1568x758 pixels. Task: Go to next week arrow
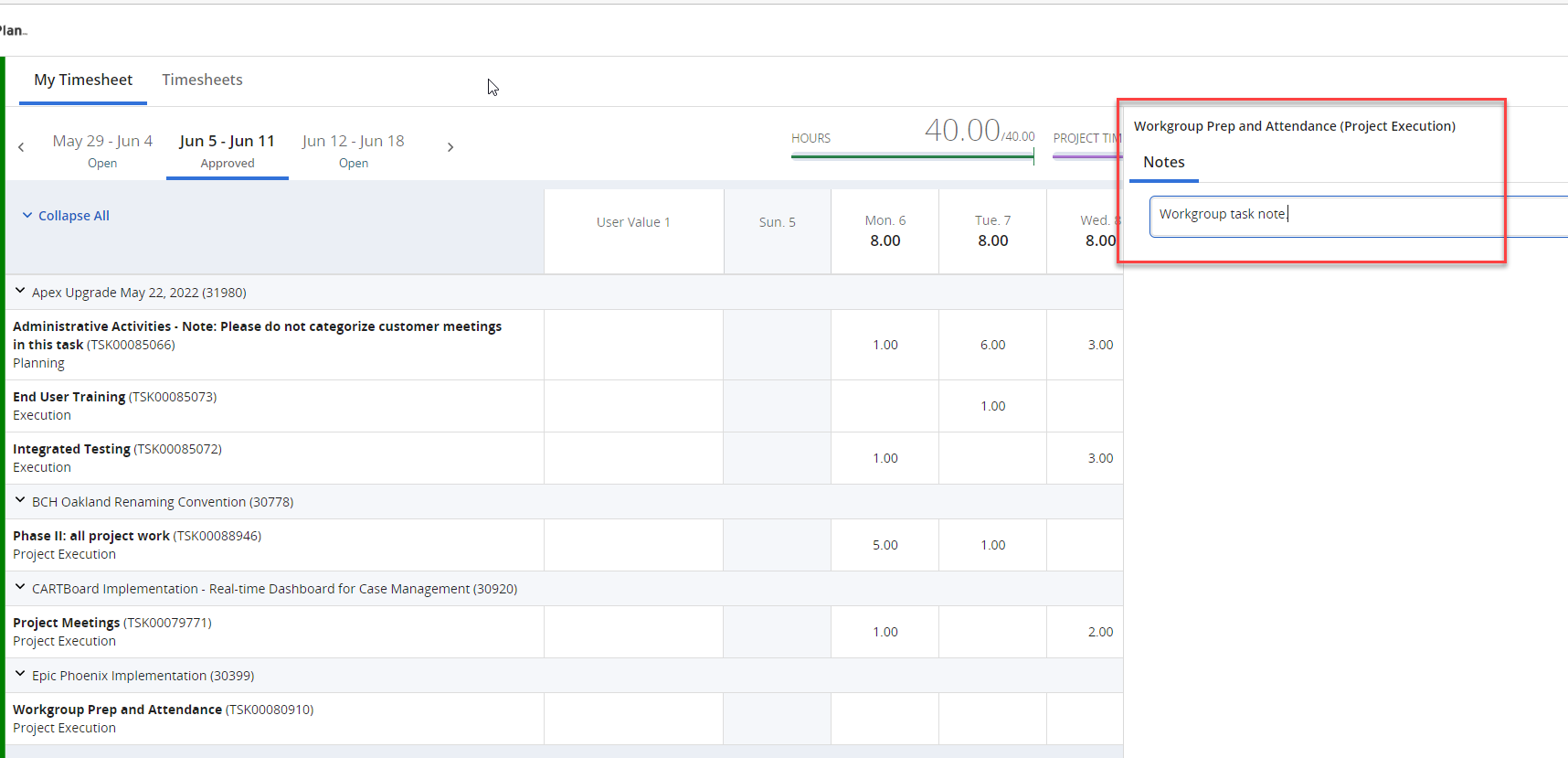(x=450, y=147)
